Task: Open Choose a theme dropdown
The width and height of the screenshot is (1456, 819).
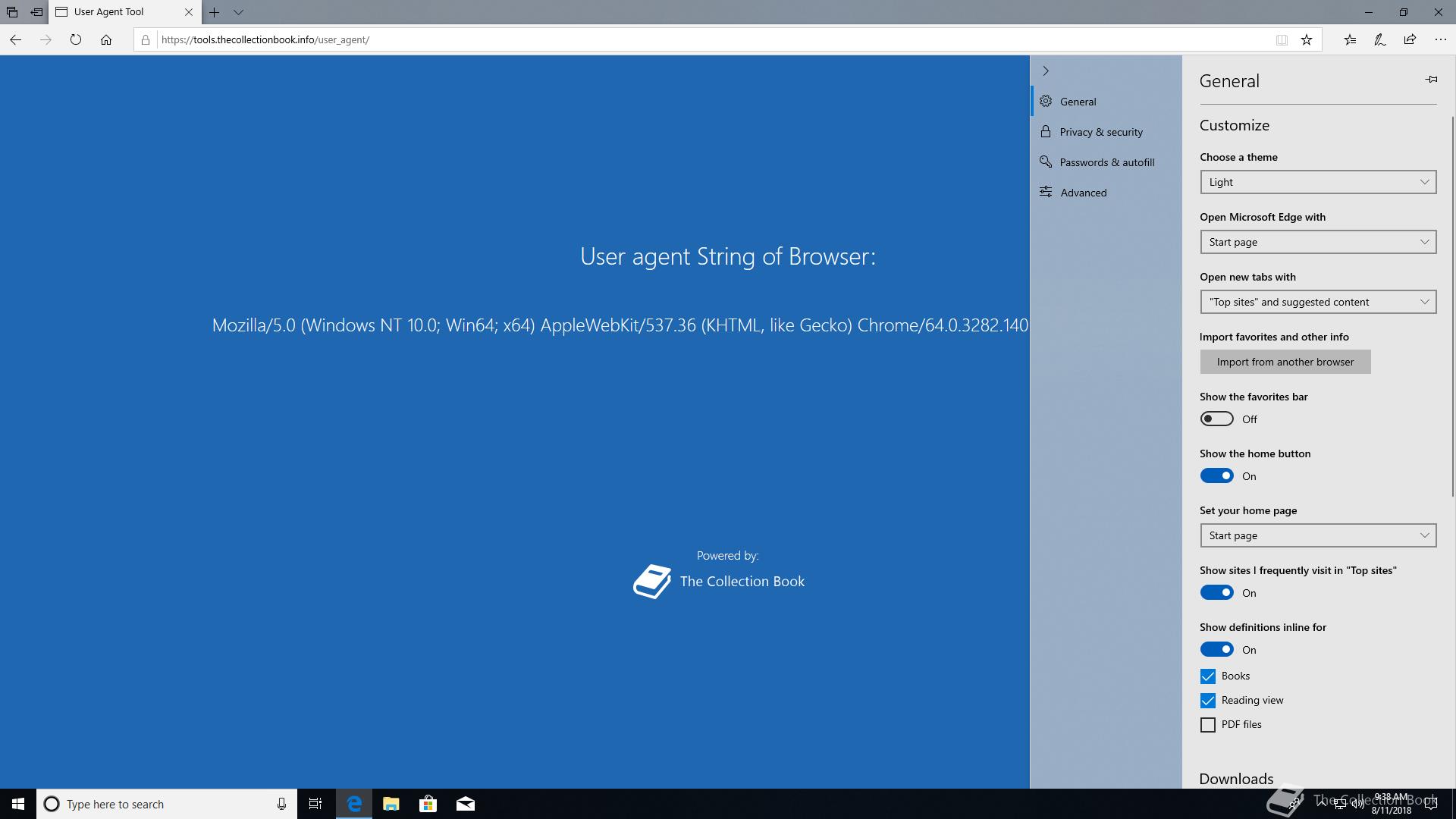Action: pyautogui.click(x=1318, y=182)
